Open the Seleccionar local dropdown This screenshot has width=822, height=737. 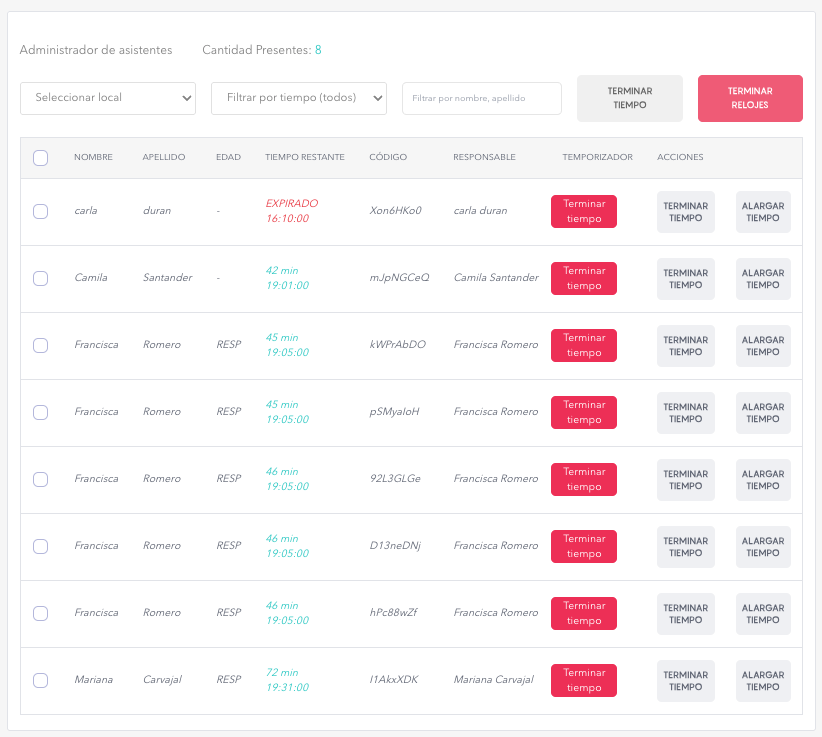108,98
